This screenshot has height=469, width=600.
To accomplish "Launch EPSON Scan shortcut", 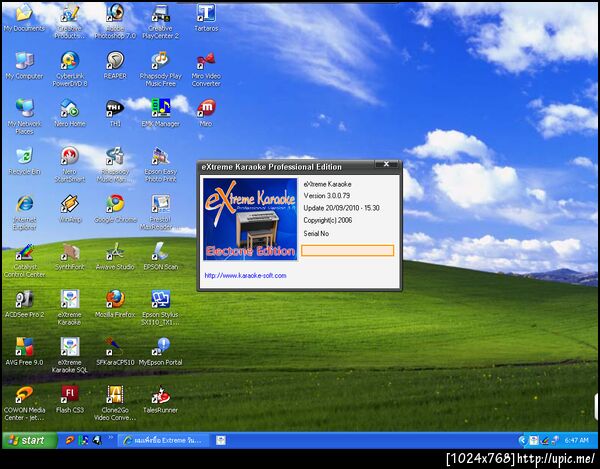I will [x=160, y=257].
